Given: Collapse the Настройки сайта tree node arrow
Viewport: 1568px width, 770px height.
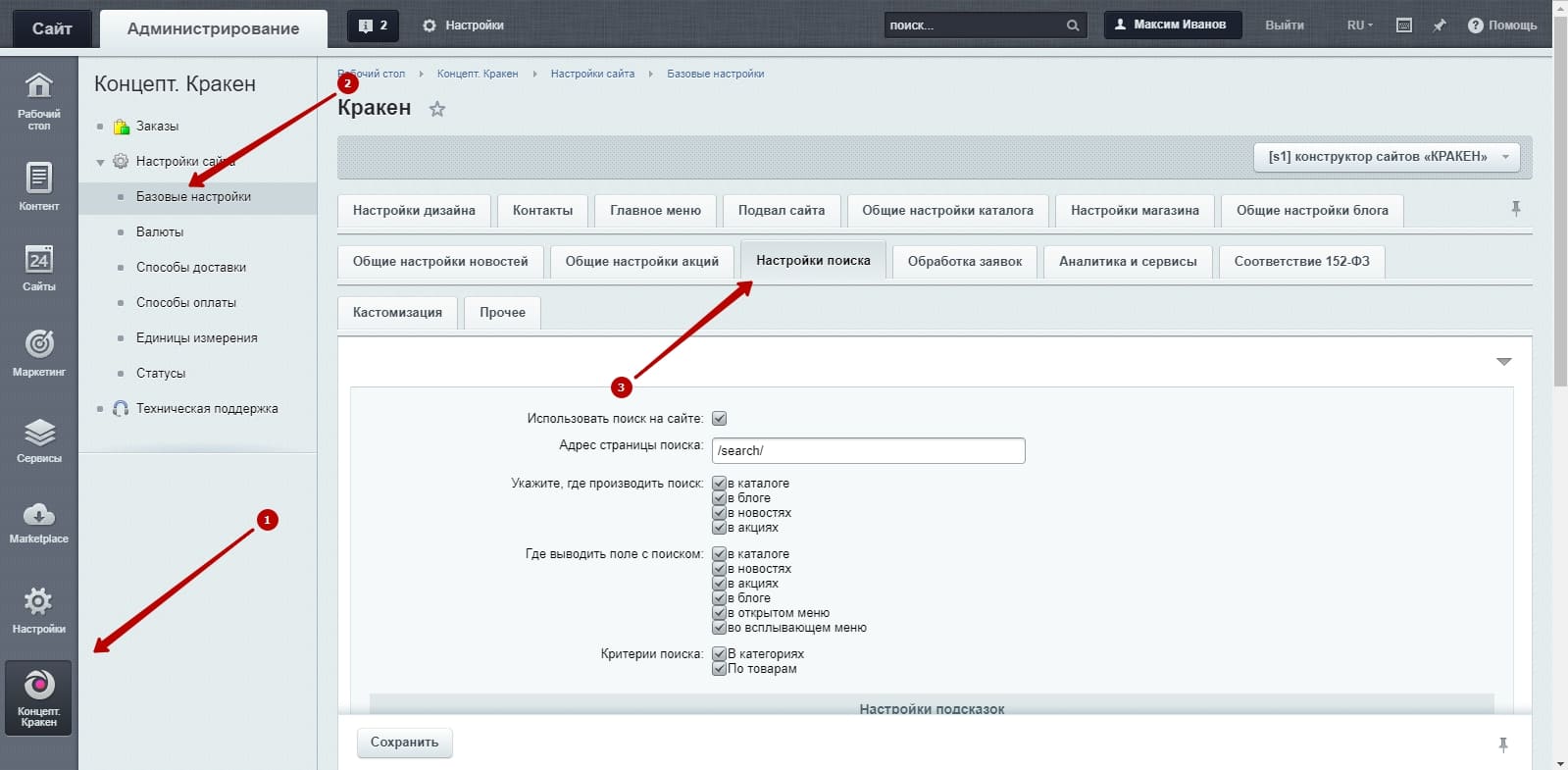Looking at the screenshot, I should 100,163.
